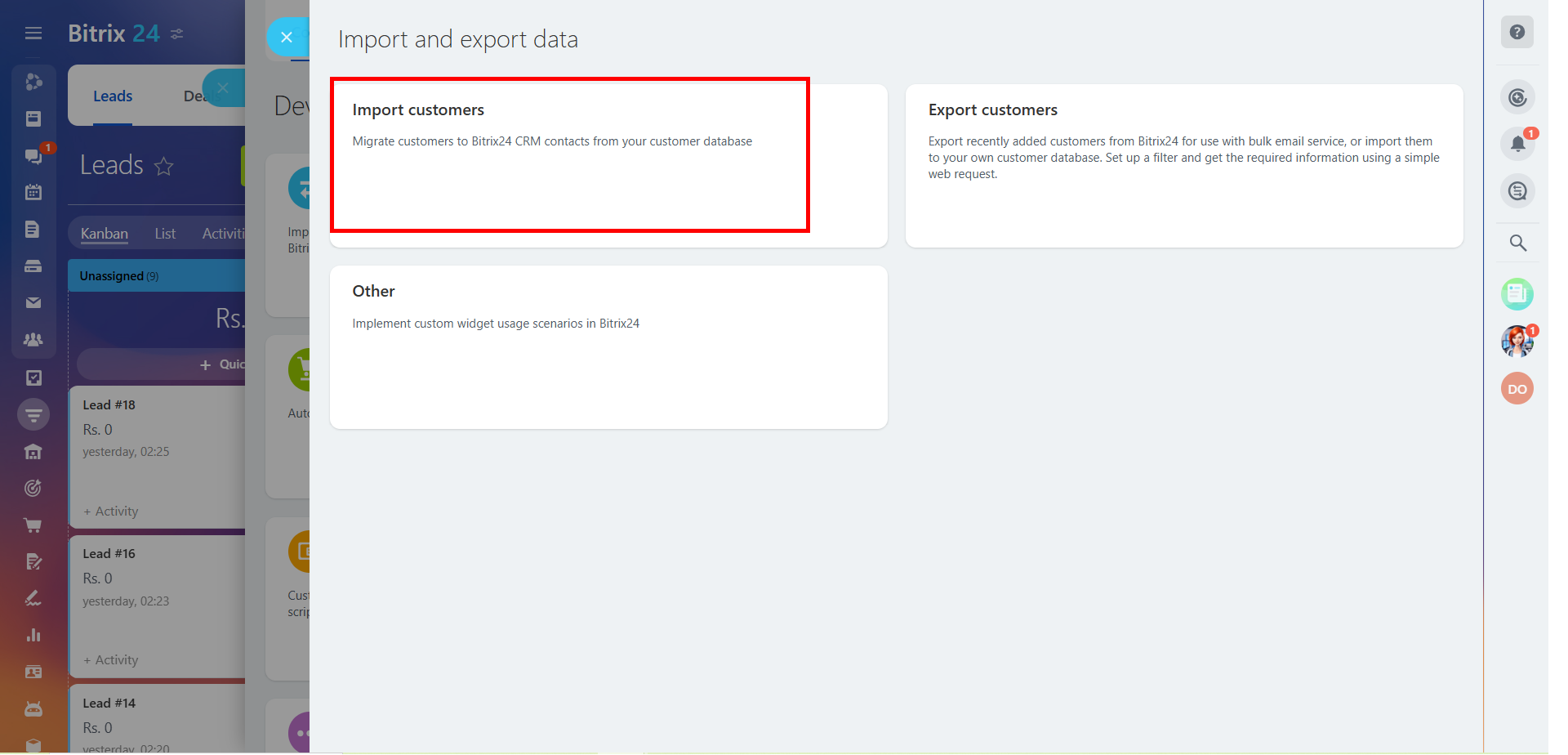Close the underlying panel near Leads tab
The image size is (1568, 755).
[223, 88]
